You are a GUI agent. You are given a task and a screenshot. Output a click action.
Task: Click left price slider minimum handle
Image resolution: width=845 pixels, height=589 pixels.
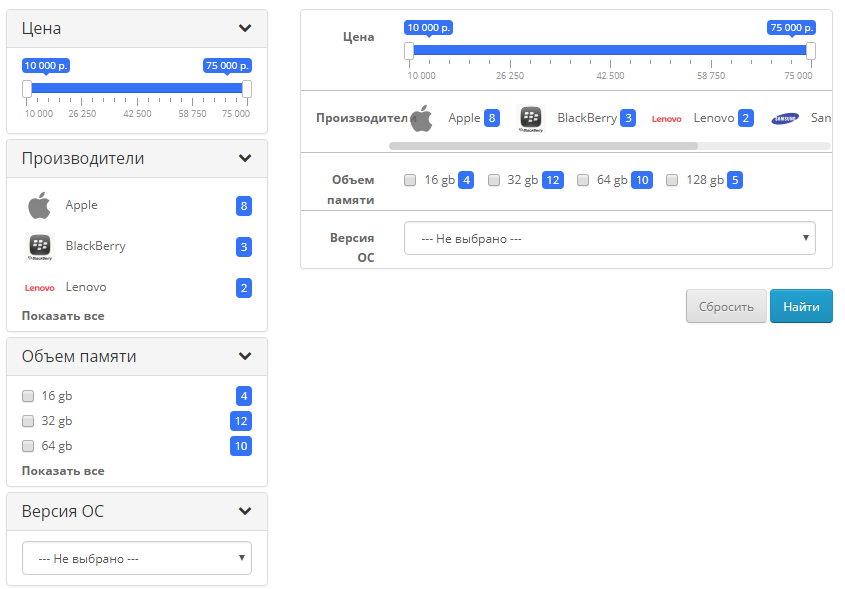click(x=27, y=89)
